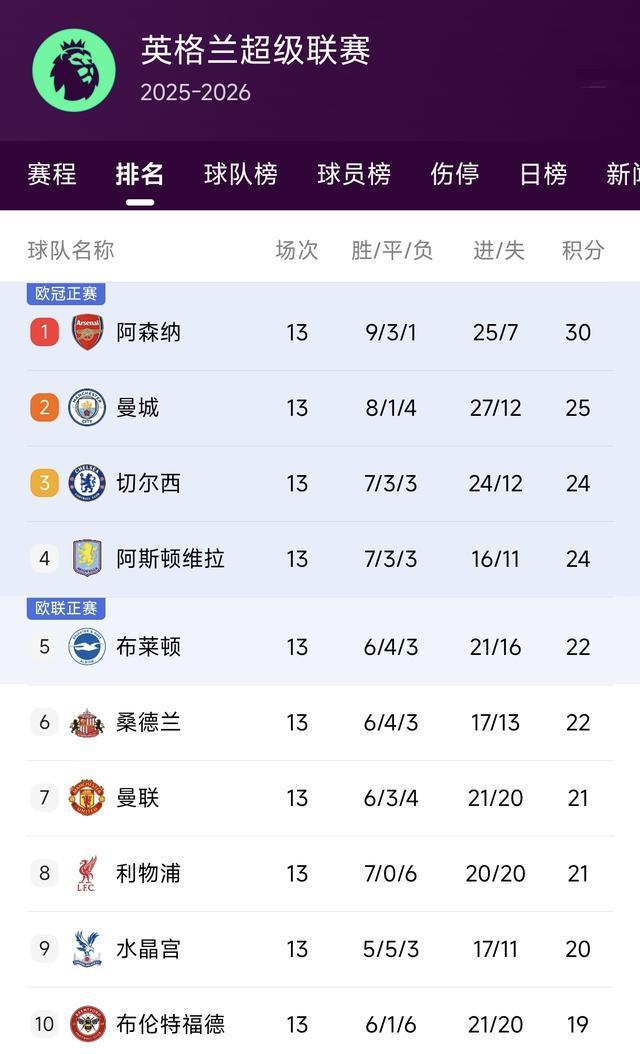
Task: Switch to the 伤停 (injuries) tab
Action: pyautogui.click(x=454, y=175)
